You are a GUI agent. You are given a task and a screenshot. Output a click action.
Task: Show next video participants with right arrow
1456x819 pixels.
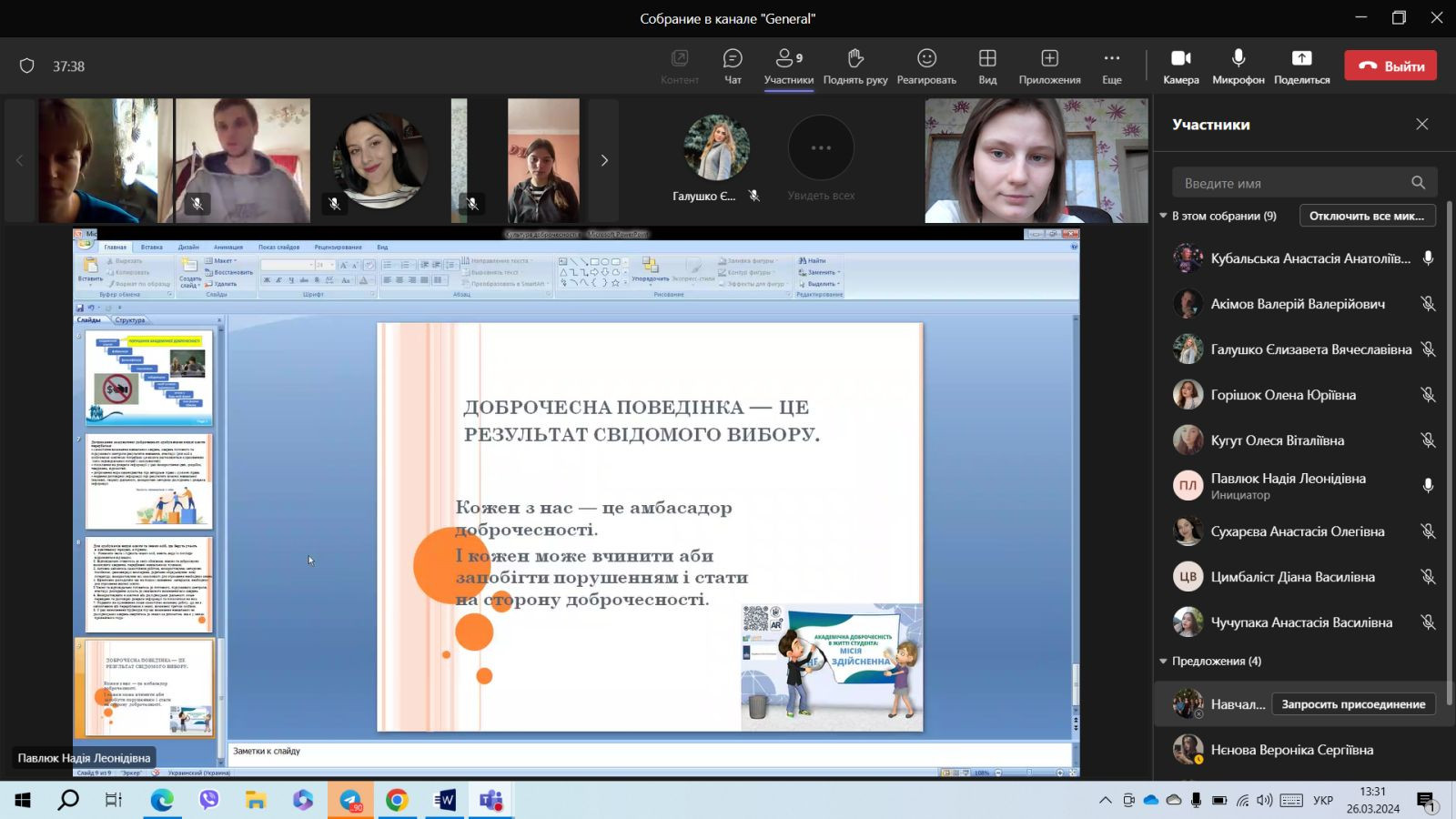tap(603, 160)
